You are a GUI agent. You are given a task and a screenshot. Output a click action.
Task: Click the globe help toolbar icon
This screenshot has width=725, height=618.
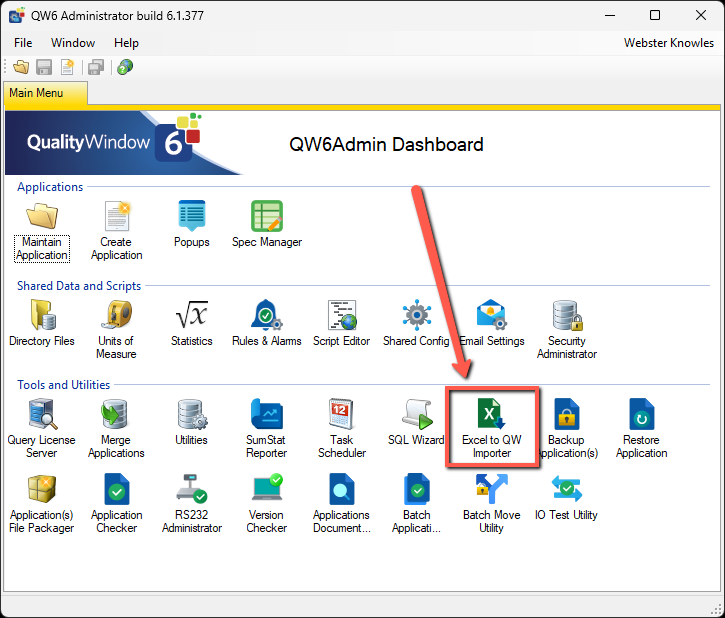[125, 67]
